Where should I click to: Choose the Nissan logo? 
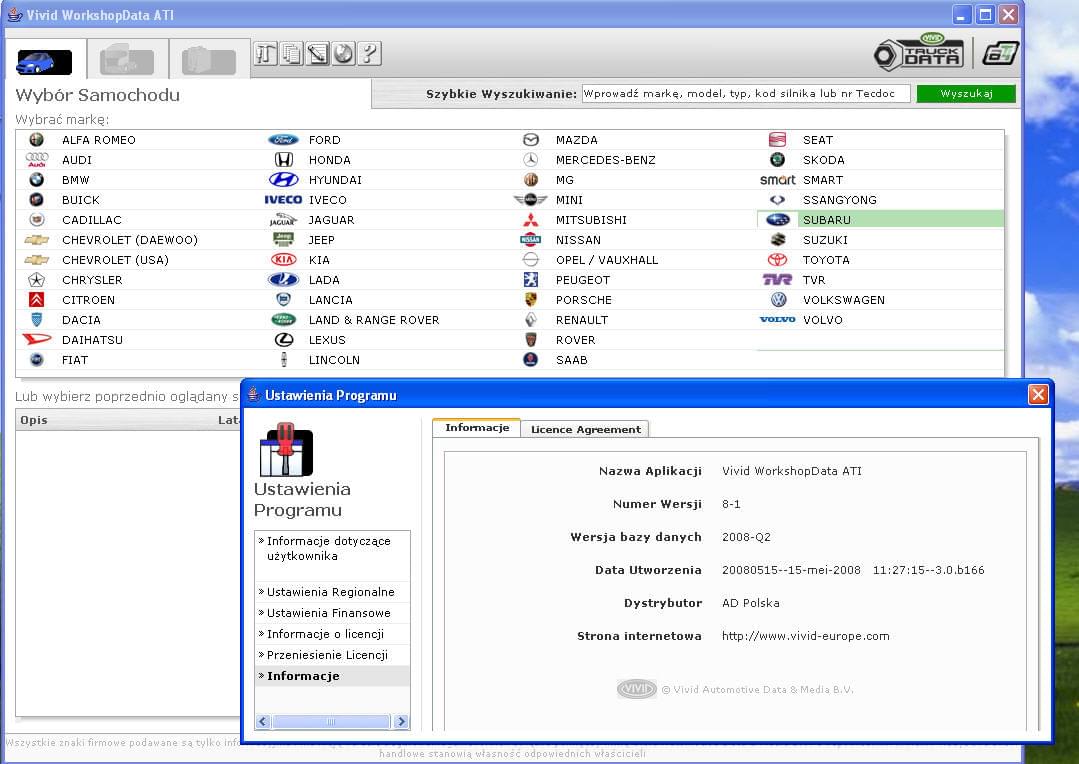[531, 240]
